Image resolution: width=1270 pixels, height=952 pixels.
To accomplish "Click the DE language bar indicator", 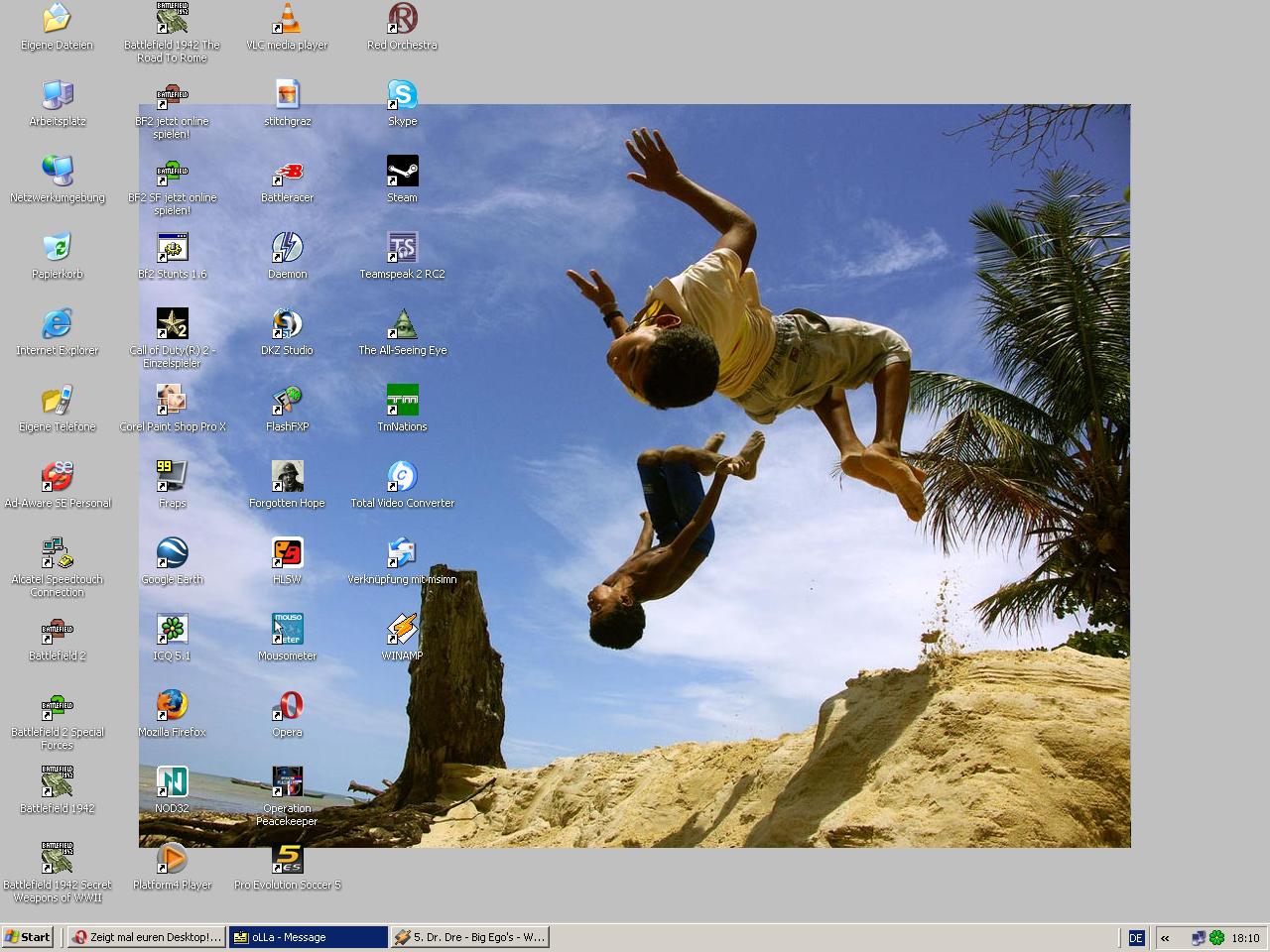I will [1136, 937].
